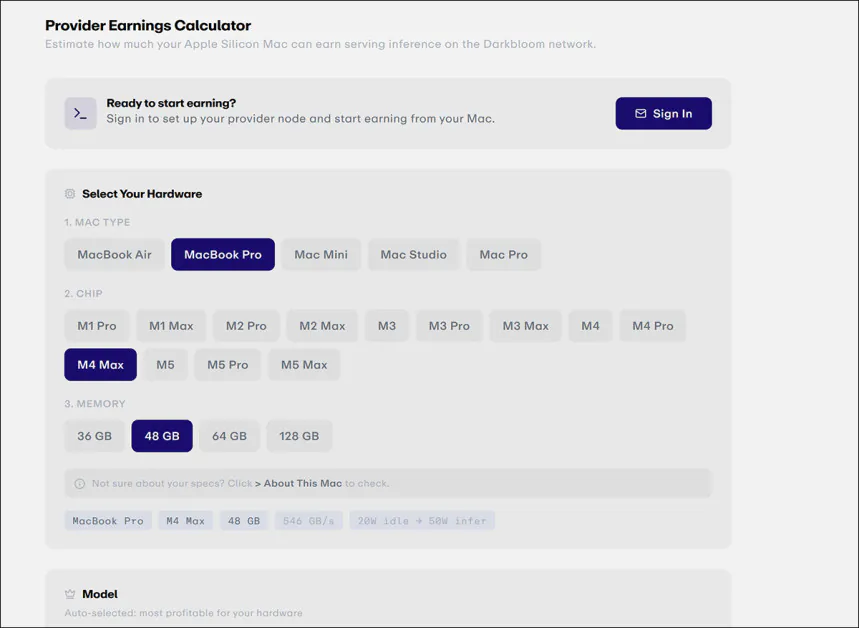Choose Mac Mini hardware
Image resolution: width=859 pixels, height=628 pixels.
321,254
